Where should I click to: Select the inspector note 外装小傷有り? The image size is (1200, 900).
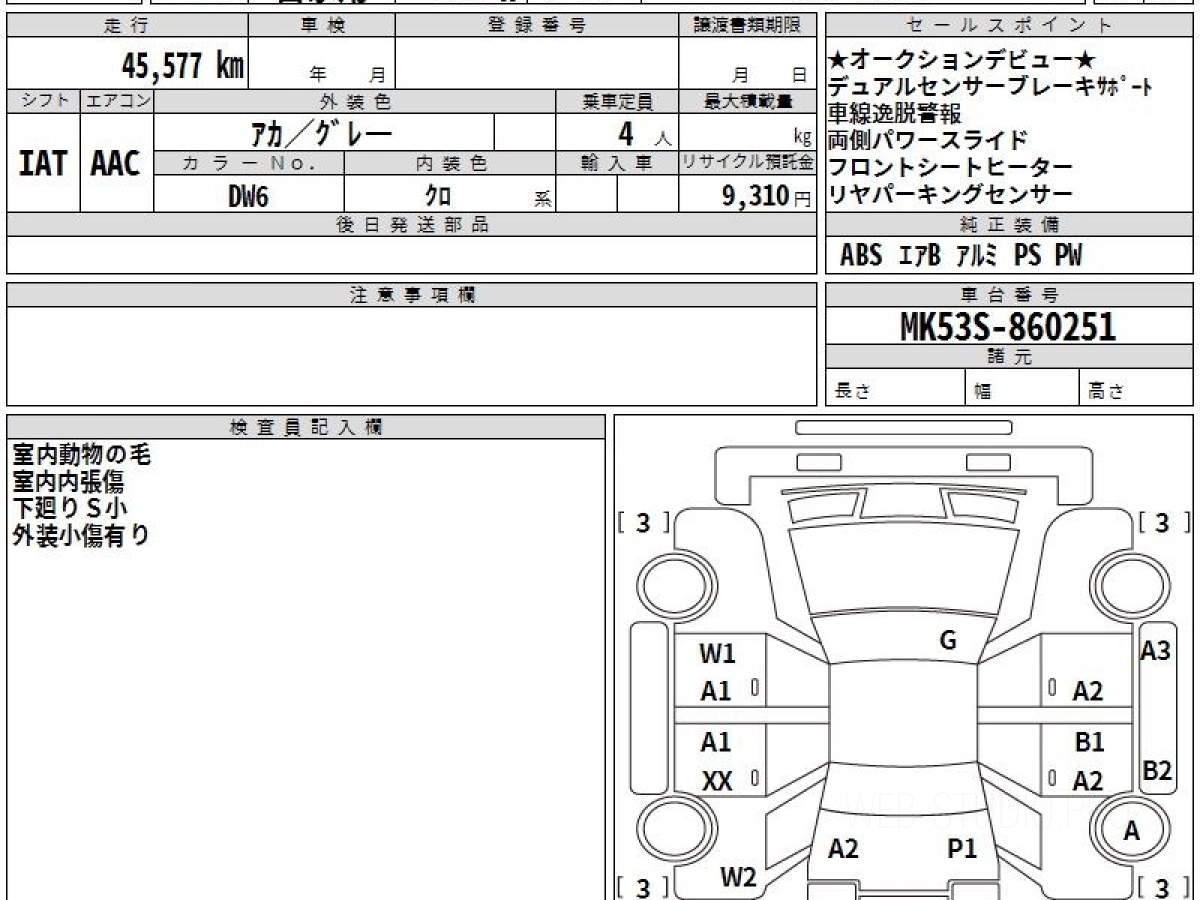81,536
